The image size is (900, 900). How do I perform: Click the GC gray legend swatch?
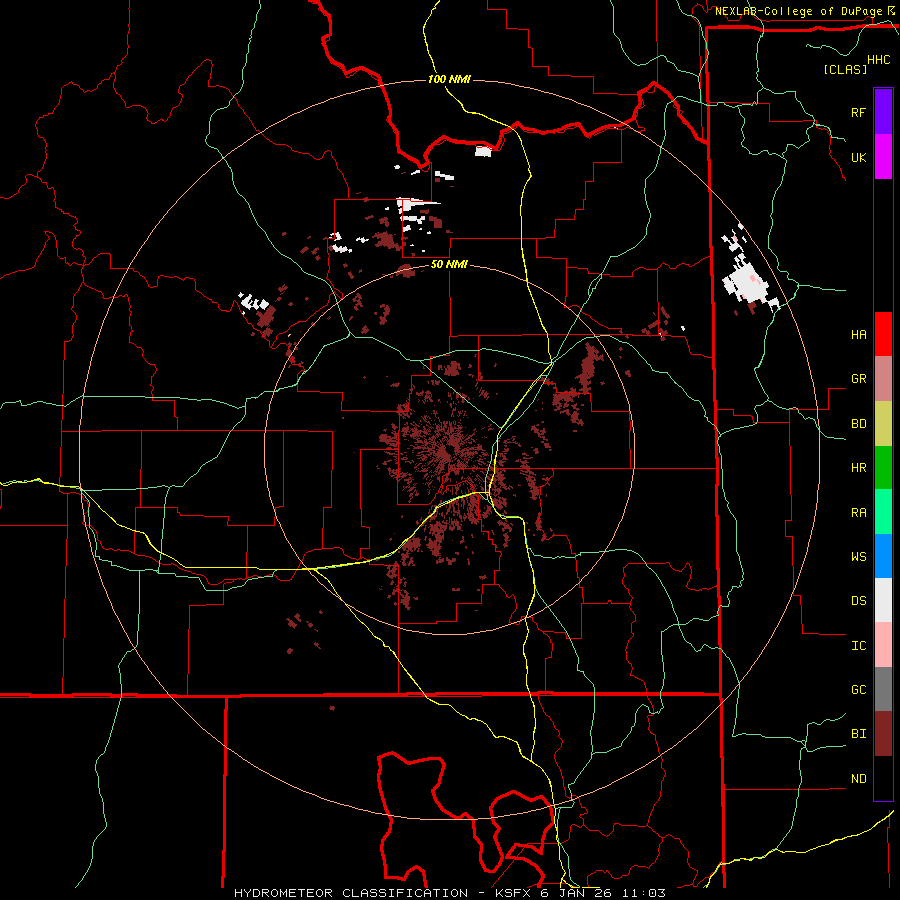point(883,689)
